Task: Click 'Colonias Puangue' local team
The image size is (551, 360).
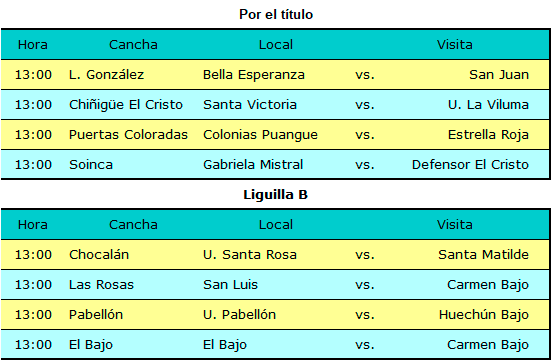Action: coord(260,135)
